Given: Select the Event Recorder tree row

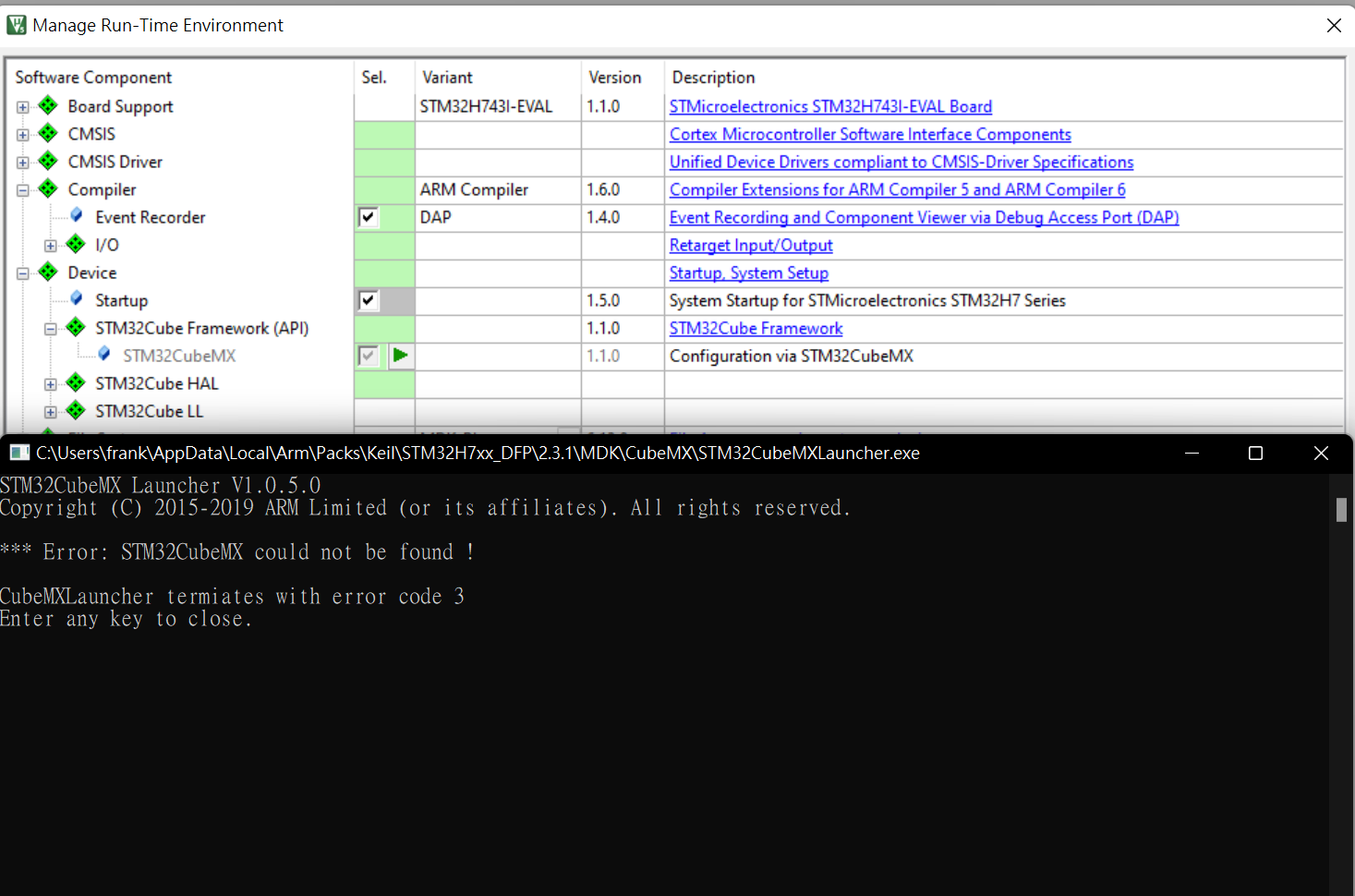Looking at the screenshot, I should point(150,217).
